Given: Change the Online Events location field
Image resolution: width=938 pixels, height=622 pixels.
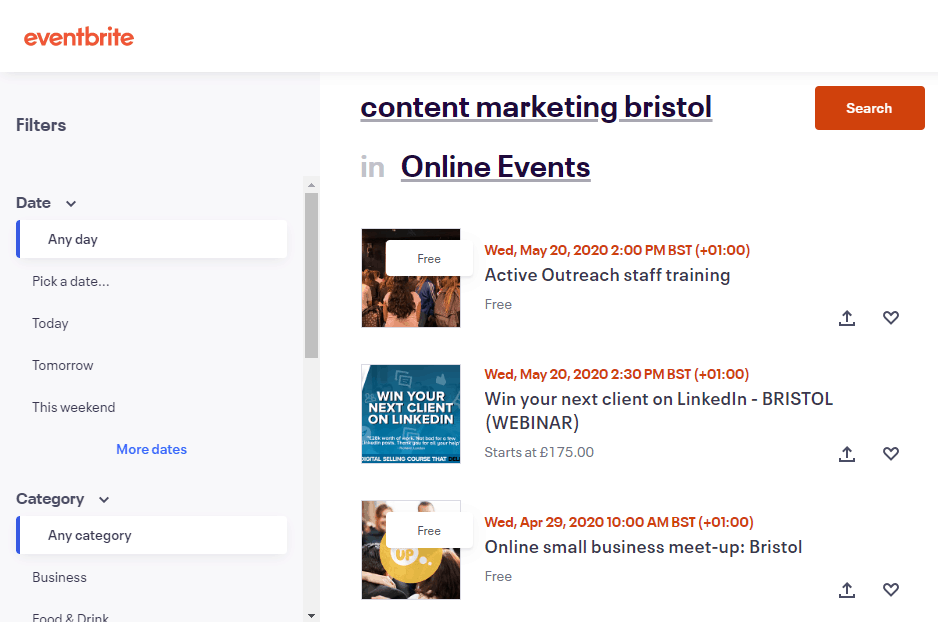Looking at the screenshot, I should pos(495,167).
